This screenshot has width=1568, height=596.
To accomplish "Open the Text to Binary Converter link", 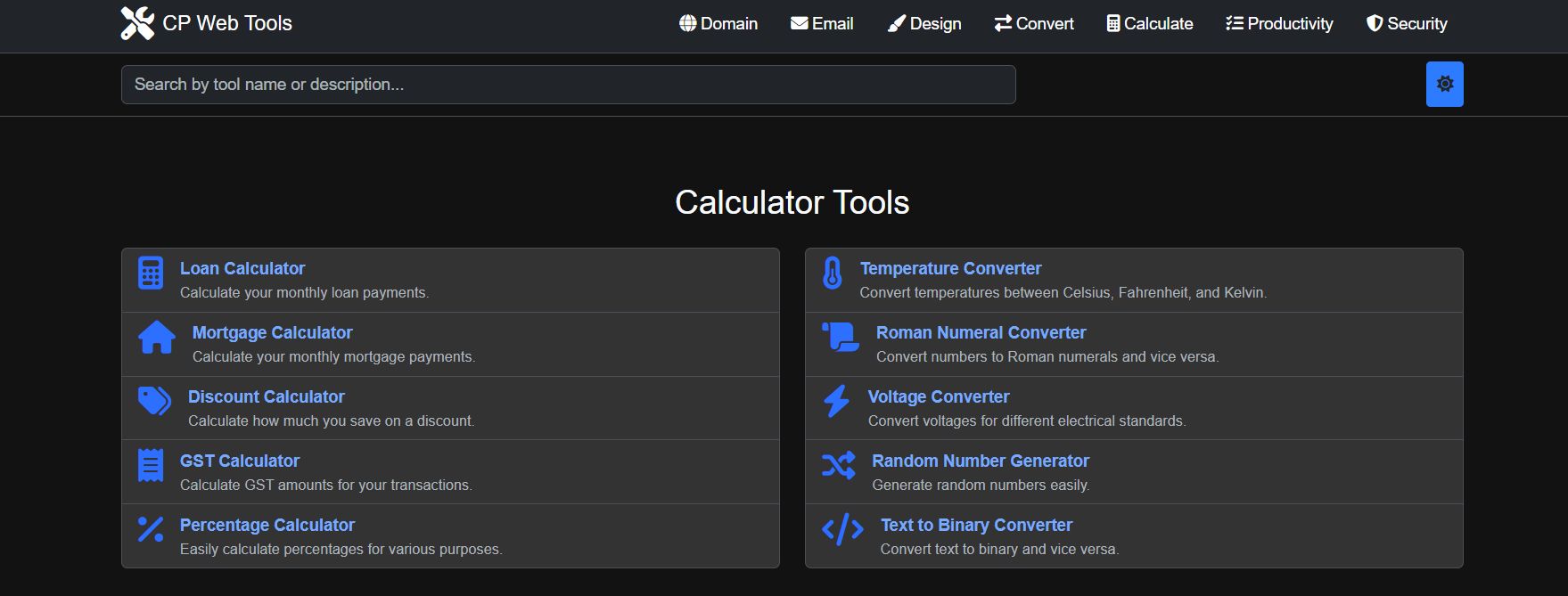I will 976,525.
